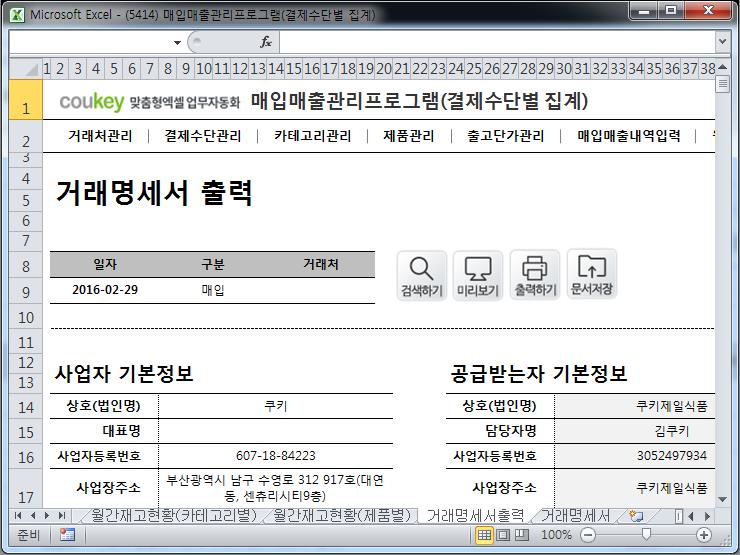The height and width of the screenshot is (555, 740).
Task: Select the 거래명세서출력 sheet tab
Action: (475, 515)
